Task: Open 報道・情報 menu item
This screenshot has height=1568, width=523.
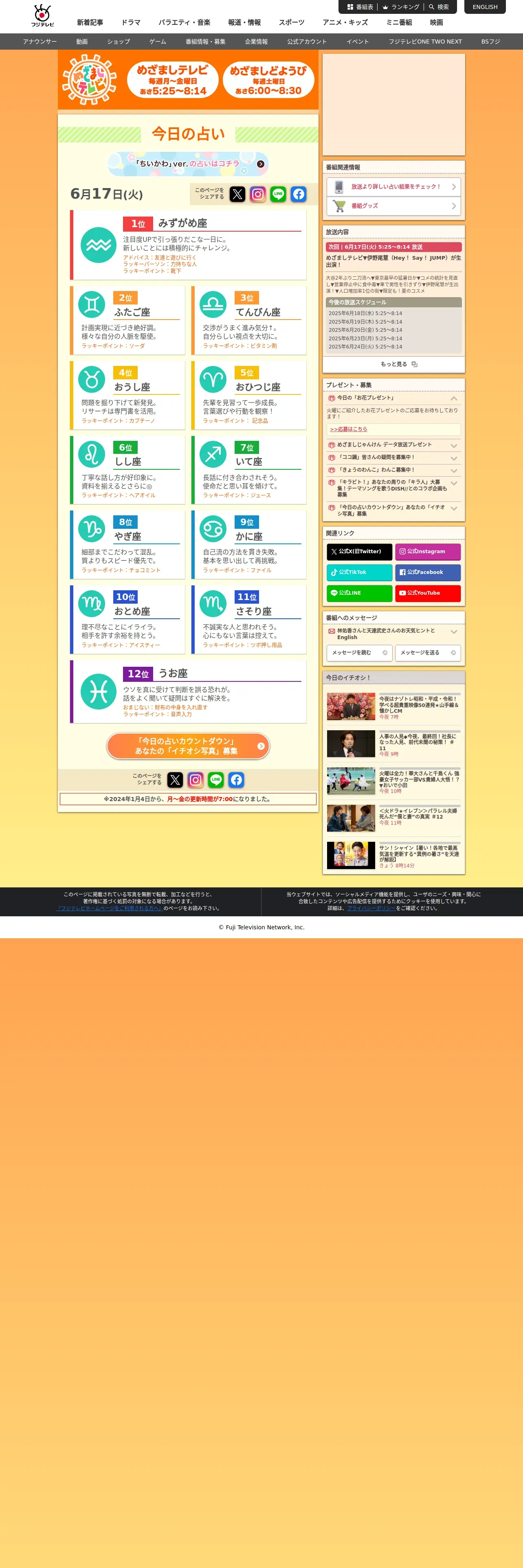Action: 244,22
